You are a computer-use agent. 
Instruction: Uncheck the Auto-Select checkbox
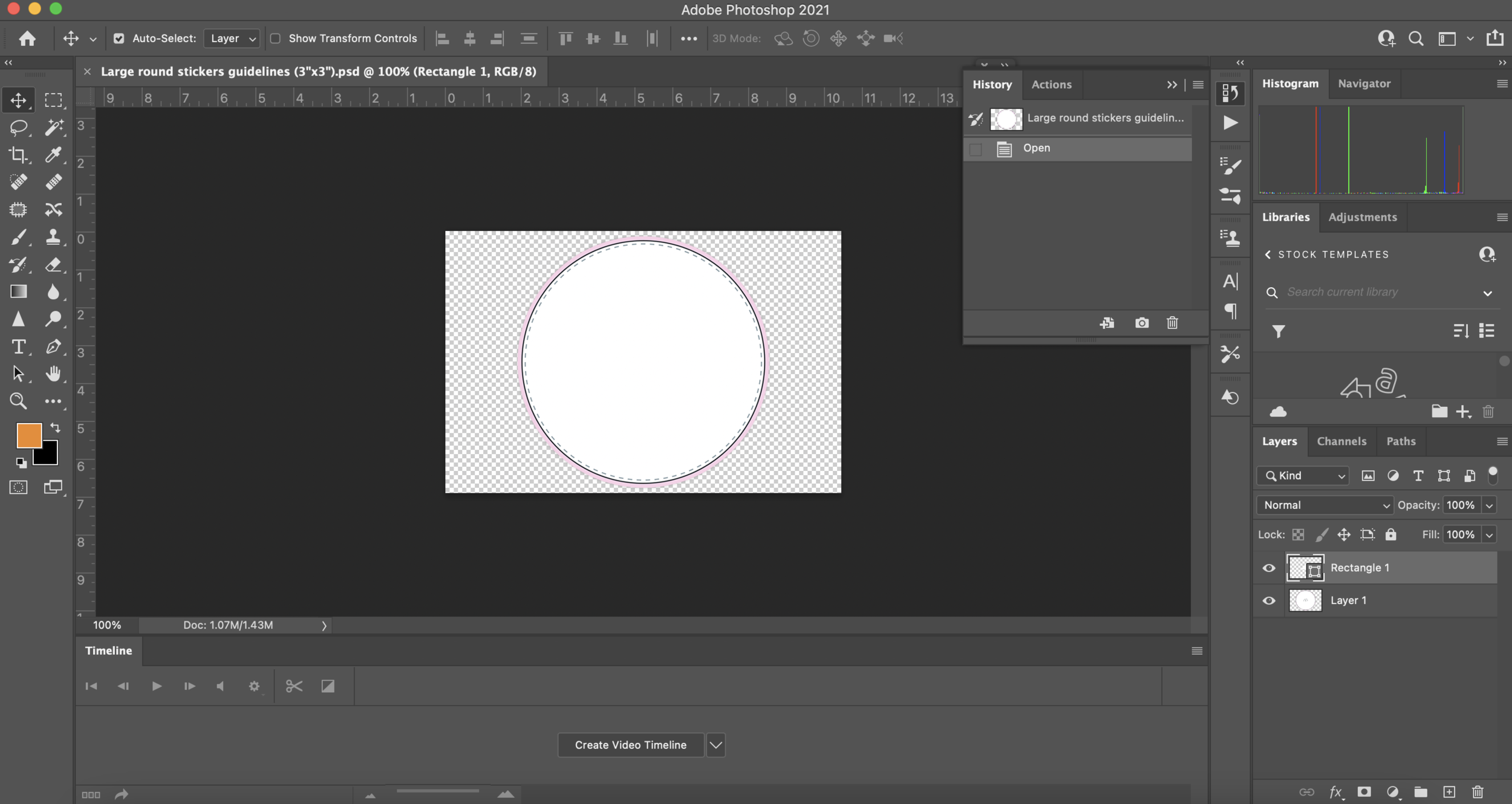pos(119,38)
